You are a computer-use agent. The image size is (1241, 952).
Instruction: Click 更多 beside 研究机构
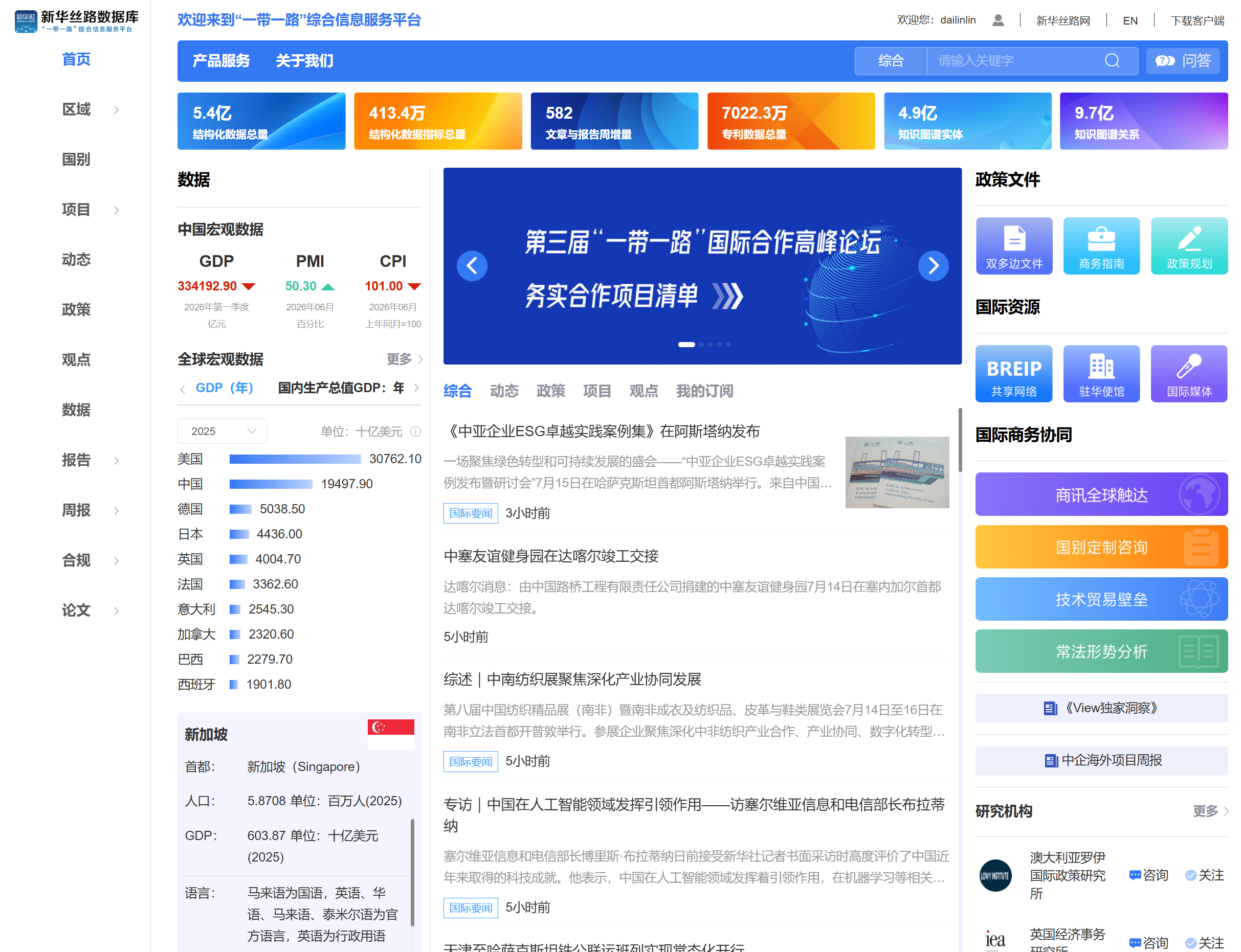pyautogui.click(x=1210, y=811)
